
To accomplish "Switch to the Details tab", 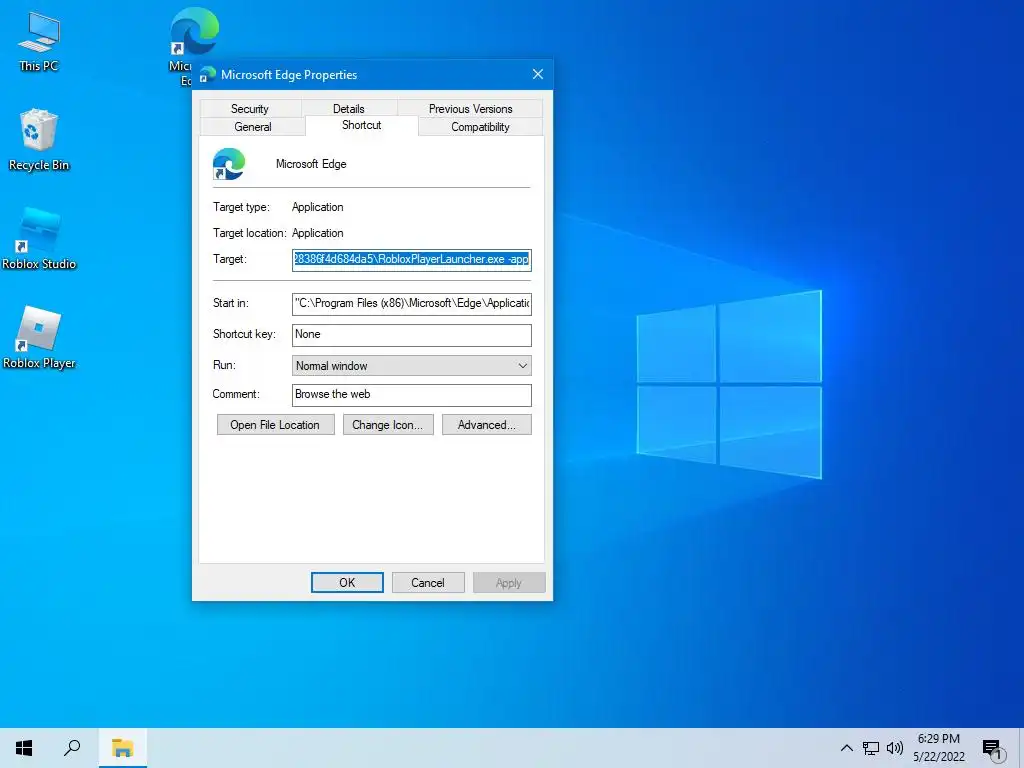I will tap(349, 108).
